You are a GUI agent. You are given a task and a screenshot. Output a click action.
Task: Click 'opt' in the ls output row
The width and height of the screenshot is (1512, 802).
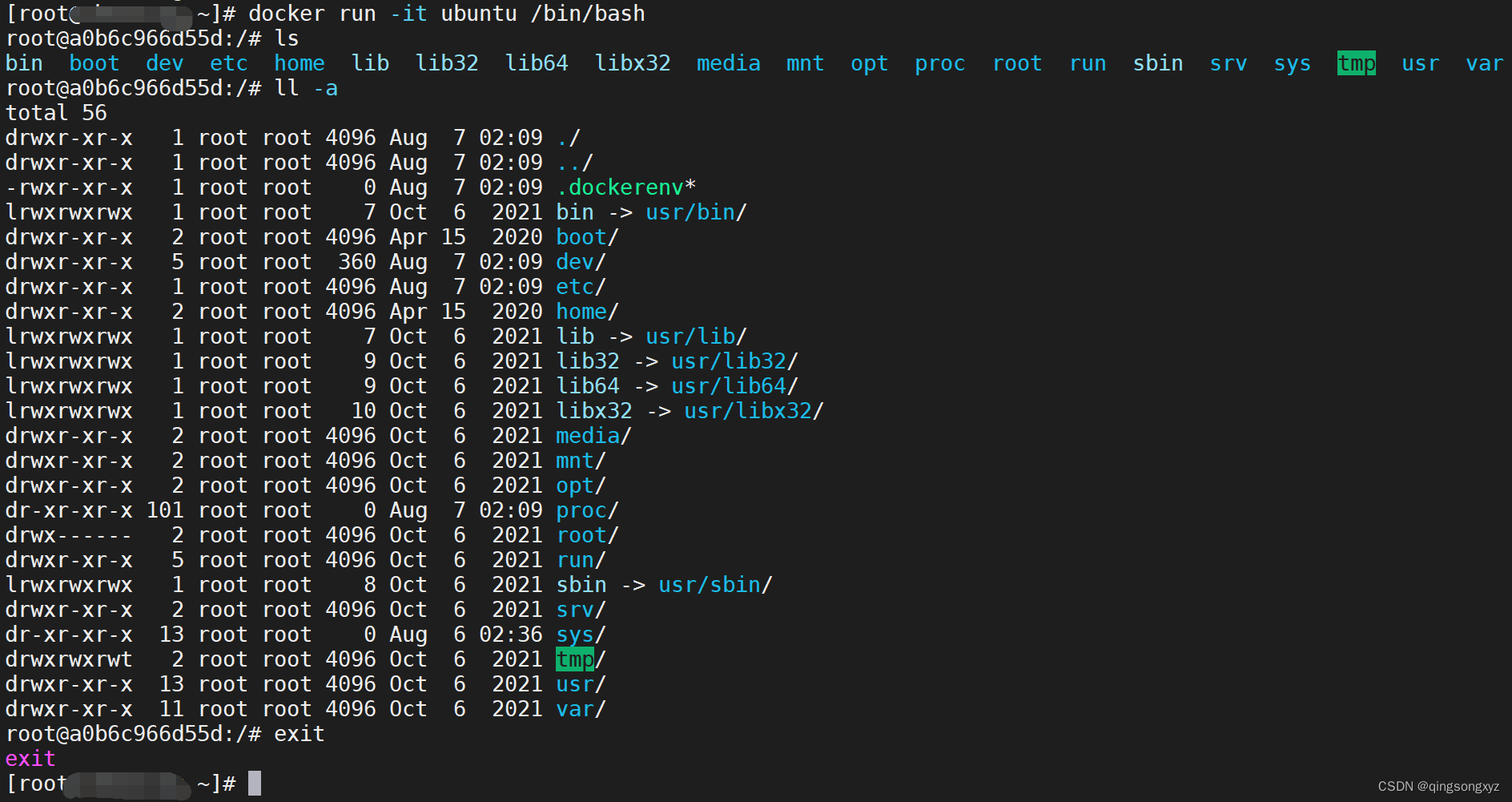[870, 63]
